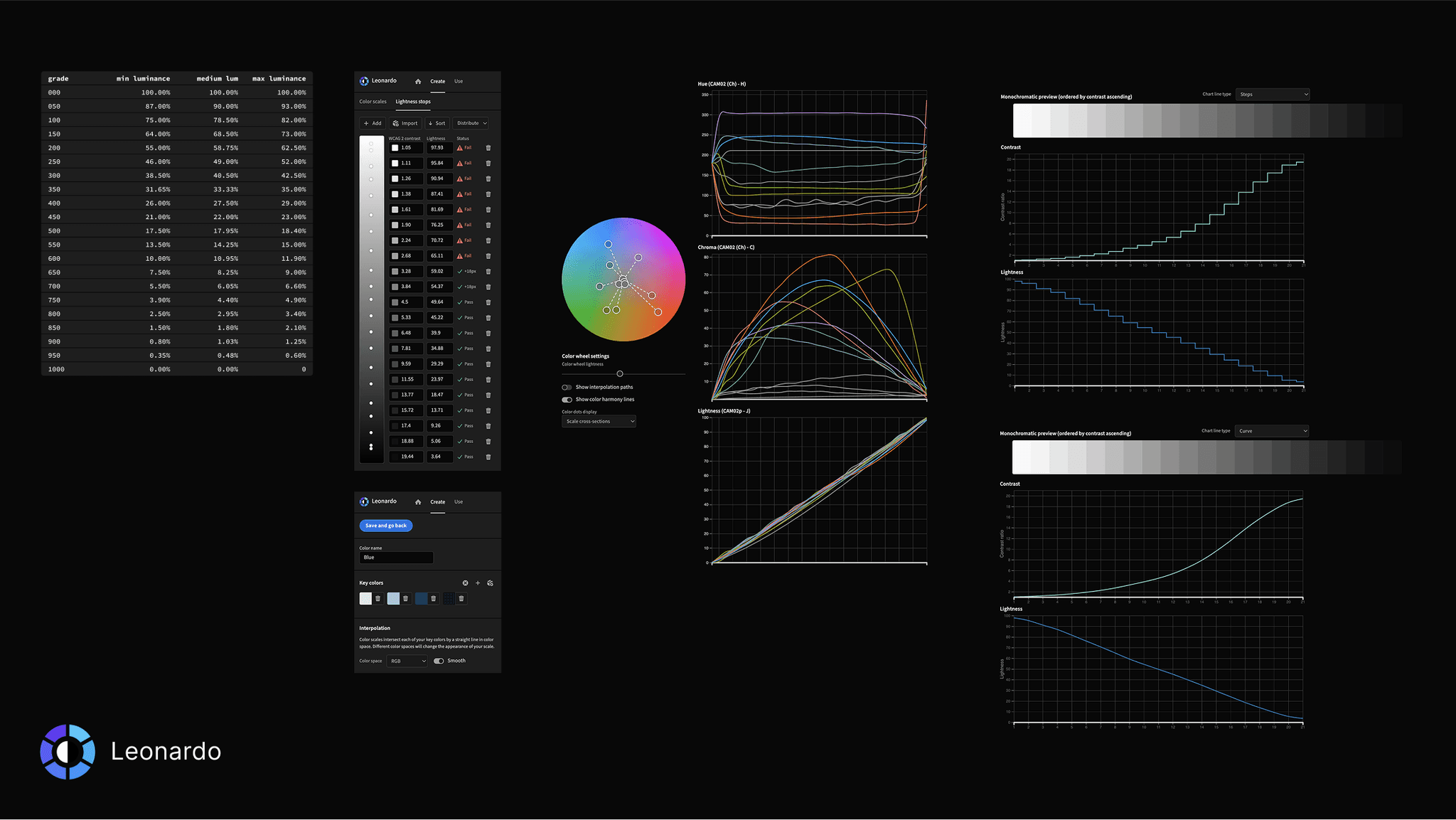Delete the 13.77 contrast stop
The height and width of the screenshot is (820, 1456).
click(488, 395)
